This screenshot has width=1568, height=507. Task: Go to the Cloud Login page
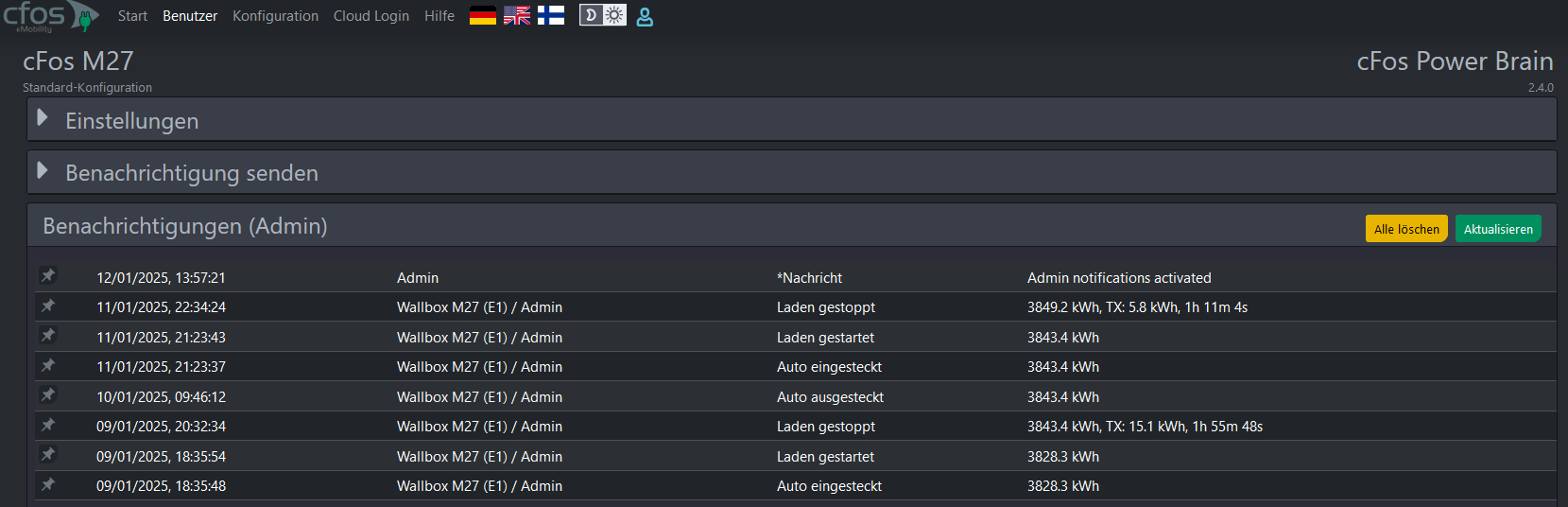point(371,16)
